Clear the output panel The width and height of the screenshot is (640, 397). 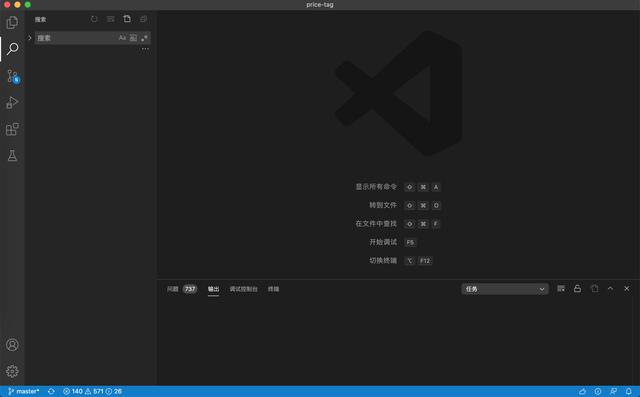pos(561,288)
